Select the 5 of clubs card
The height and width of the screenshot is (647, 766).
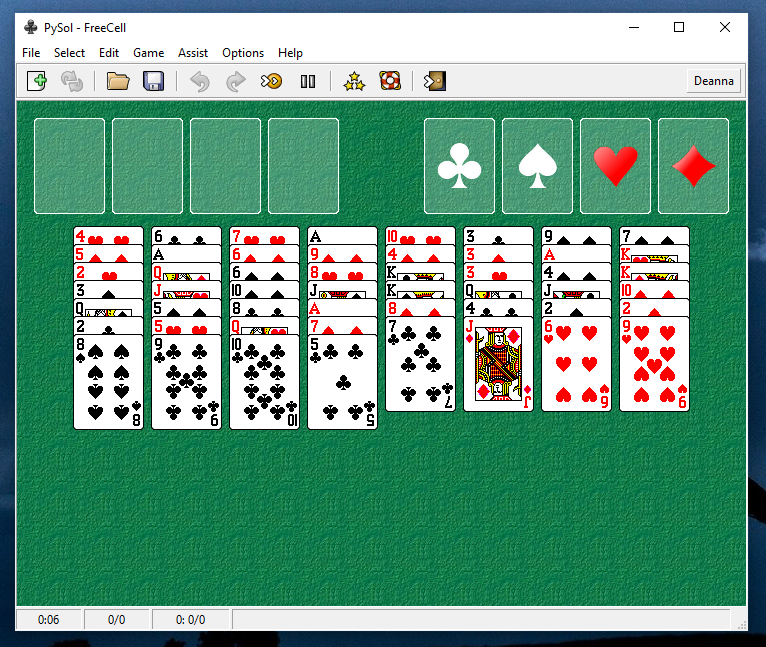(x=342, y=382)
